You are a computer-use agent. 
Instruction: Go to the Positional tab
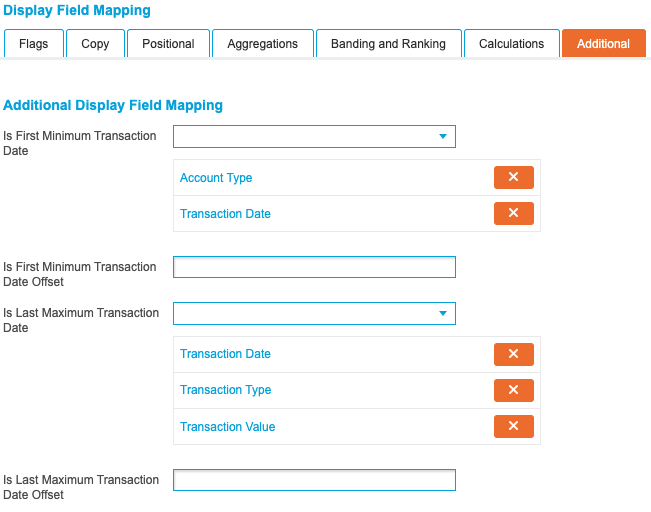tap(168, 43)
